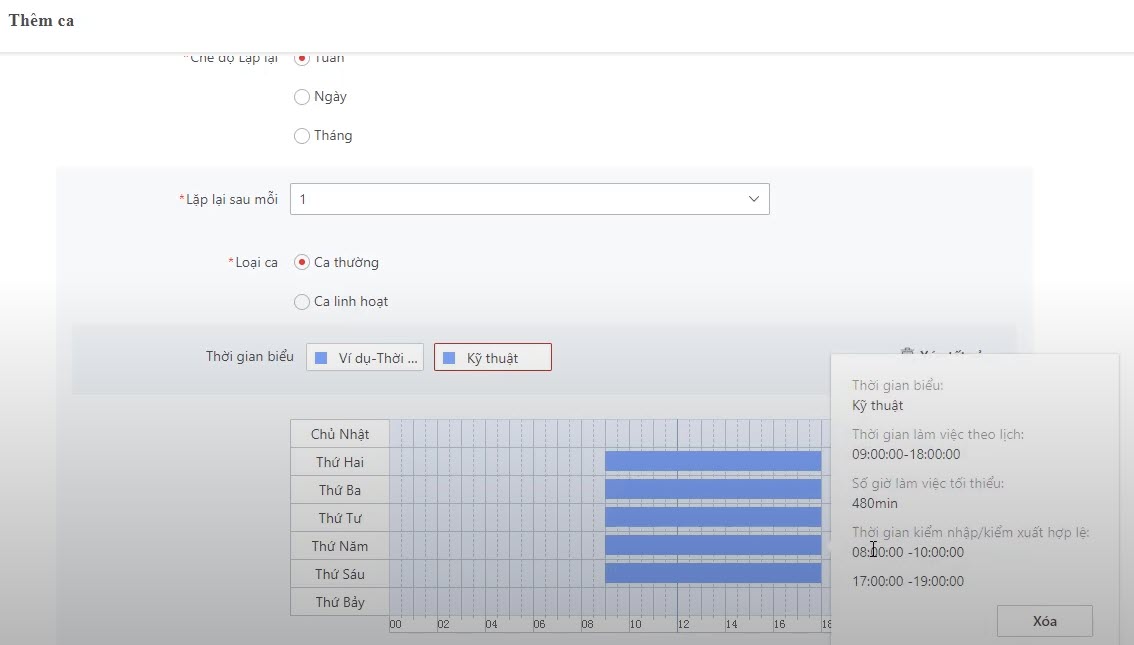1134x645 pixels.
Task: Select the Kỹ thuật timetable chip
Action: coord(492,358)
